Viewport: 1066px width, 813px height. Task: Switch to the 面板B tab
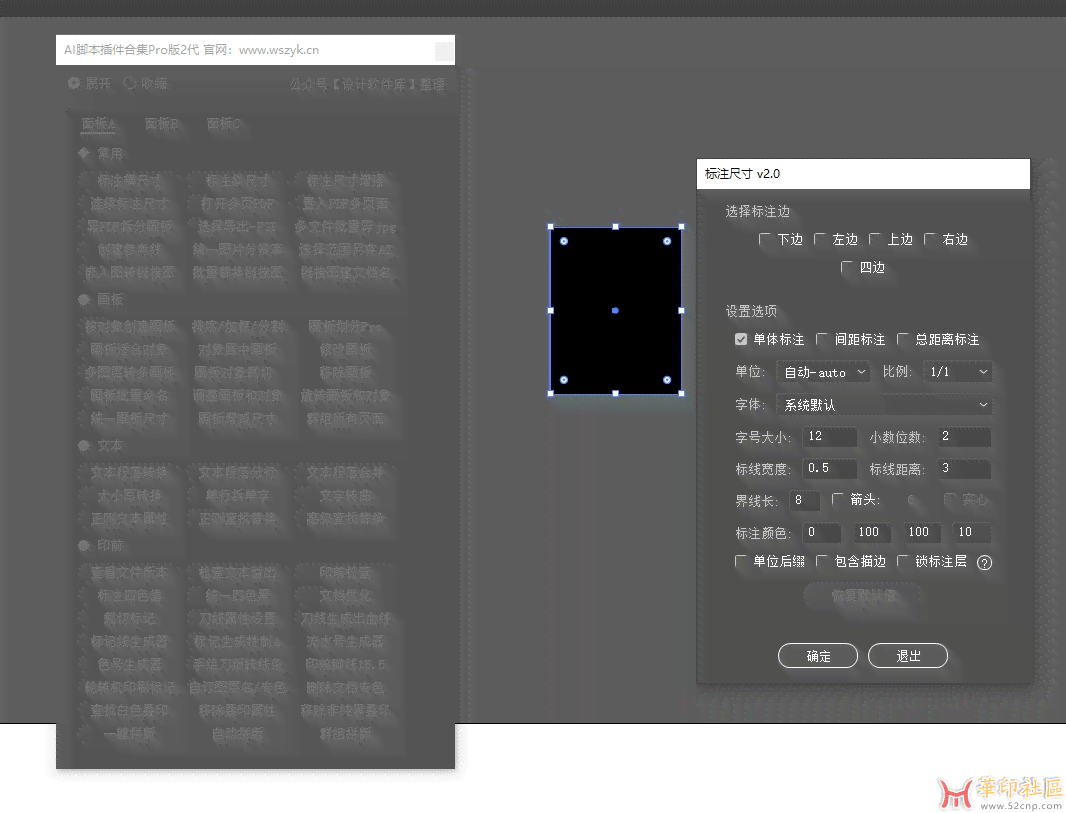pyautogui.click(x=162, y=124)
